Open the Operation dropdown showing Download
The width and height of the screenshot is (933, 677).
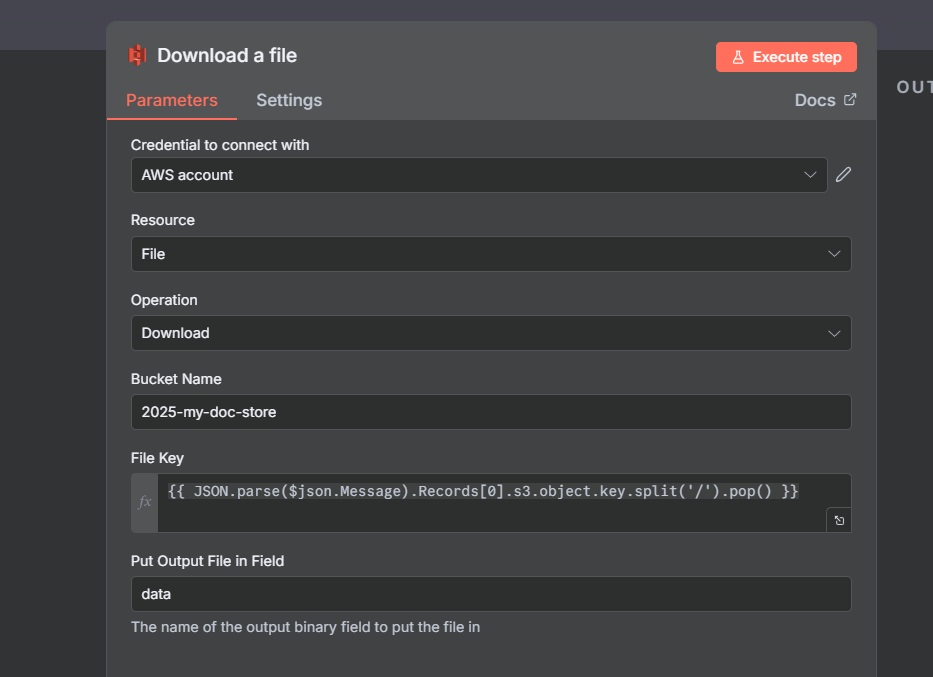coord(491,333)
